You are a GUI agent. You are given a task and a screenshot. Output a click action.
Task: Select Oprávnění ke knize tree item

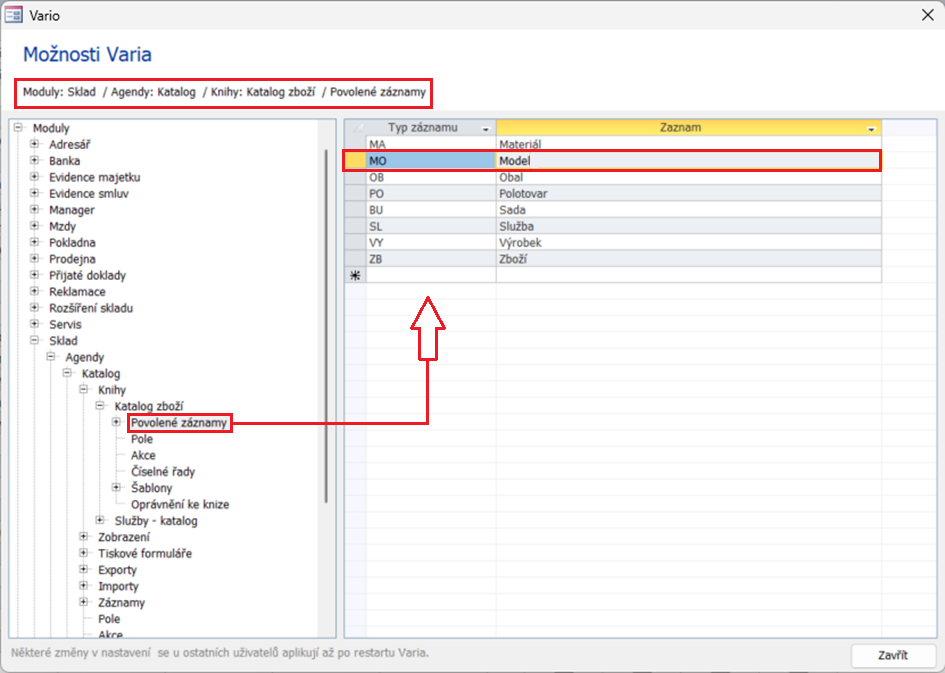pos(180,504)
